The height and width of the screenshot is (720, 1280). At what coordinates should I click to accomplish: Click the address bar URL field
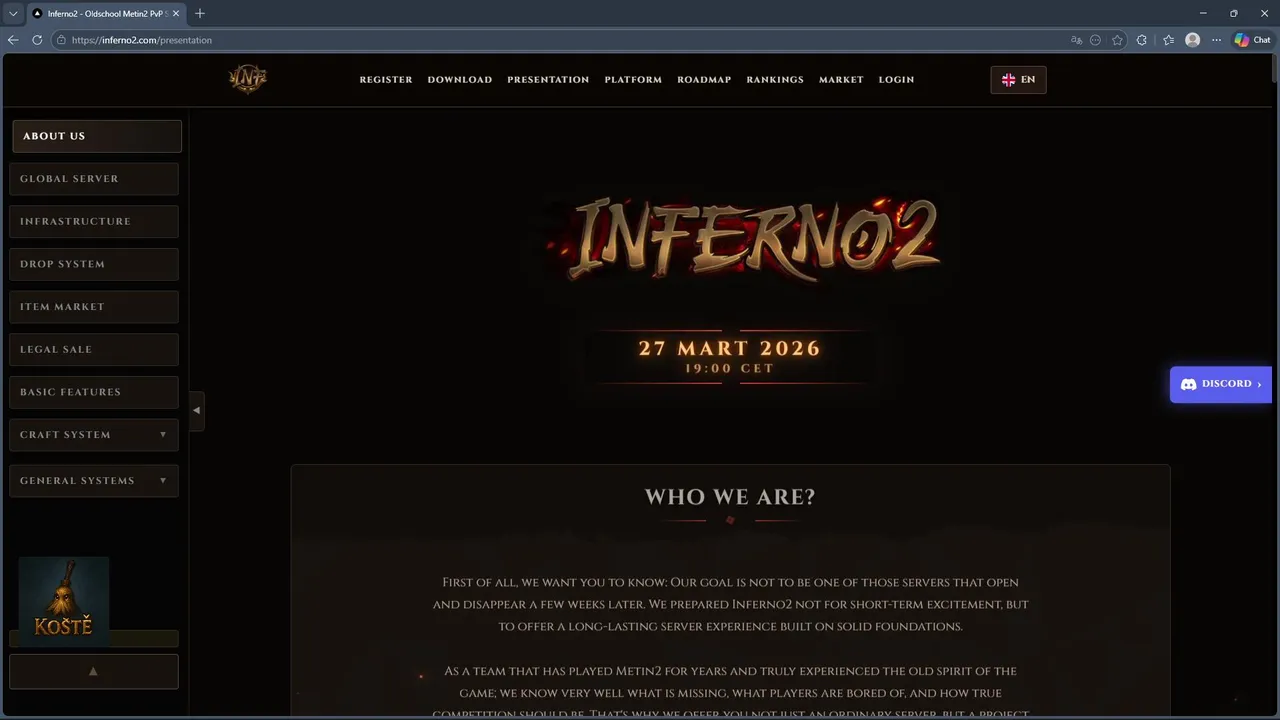click(560, 40)
